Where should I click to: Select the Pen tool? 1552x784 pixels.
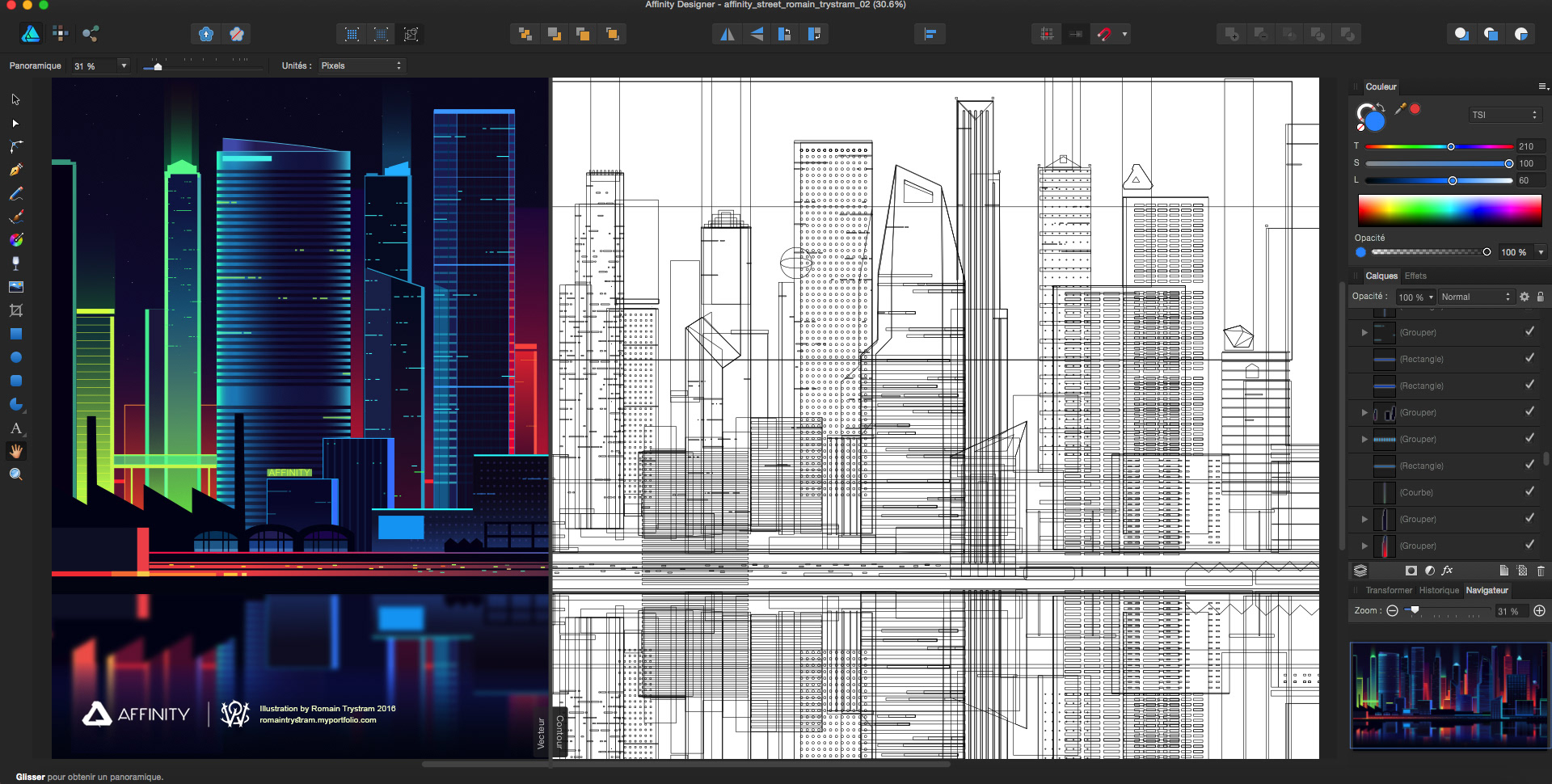[x=15, y=170]
